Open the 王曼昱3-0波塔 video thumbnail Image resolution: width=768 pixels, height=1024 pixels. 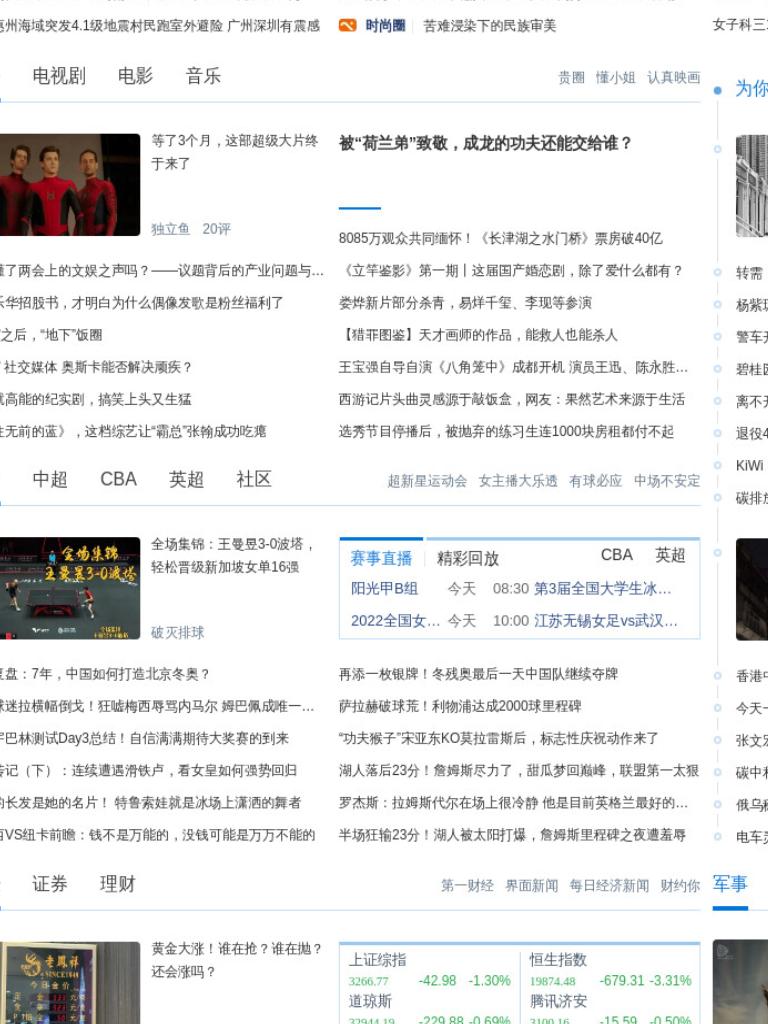pyautogui.click(x=70, y=588)
